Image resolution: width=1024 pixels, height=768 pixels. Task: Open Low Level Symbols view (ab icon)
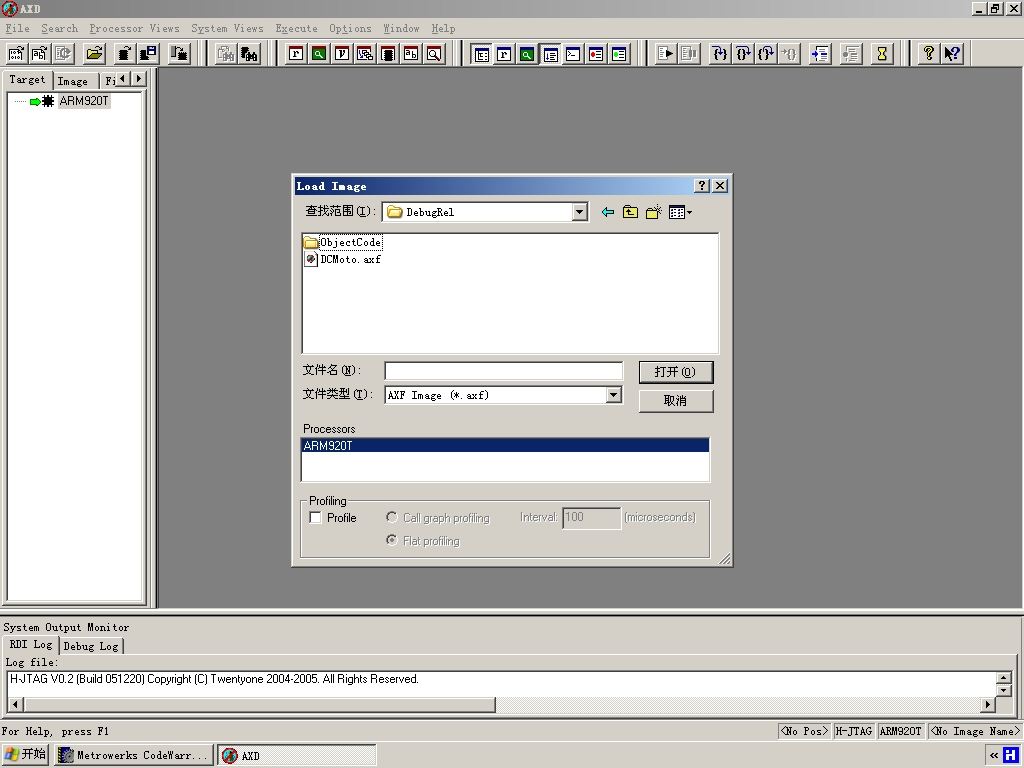(x=411, y=54)
